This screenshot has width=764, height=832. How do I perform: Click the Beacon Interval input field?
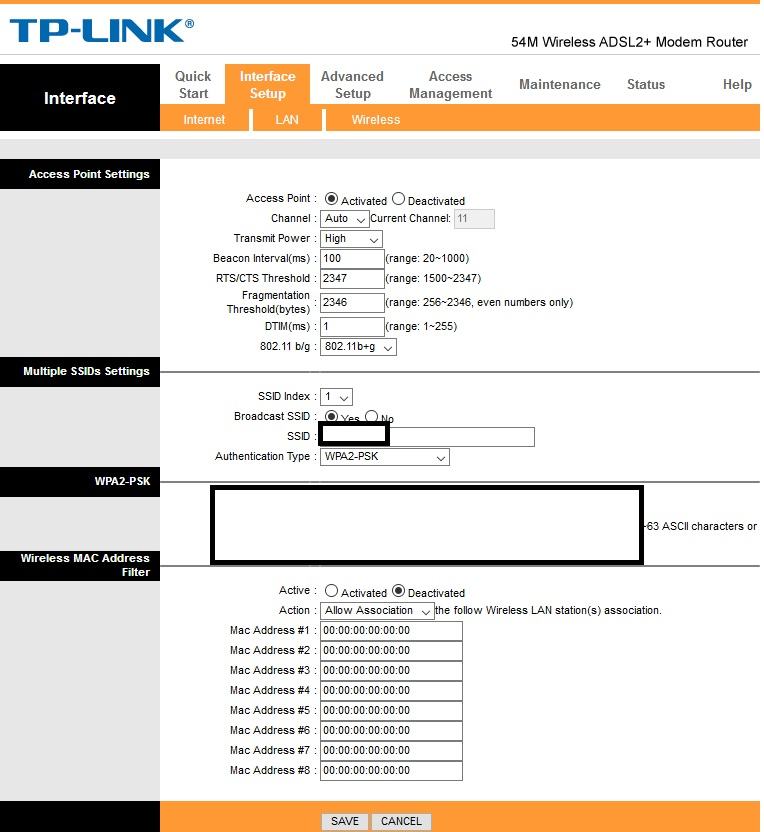pyautogui.click(x=352, y=258)
